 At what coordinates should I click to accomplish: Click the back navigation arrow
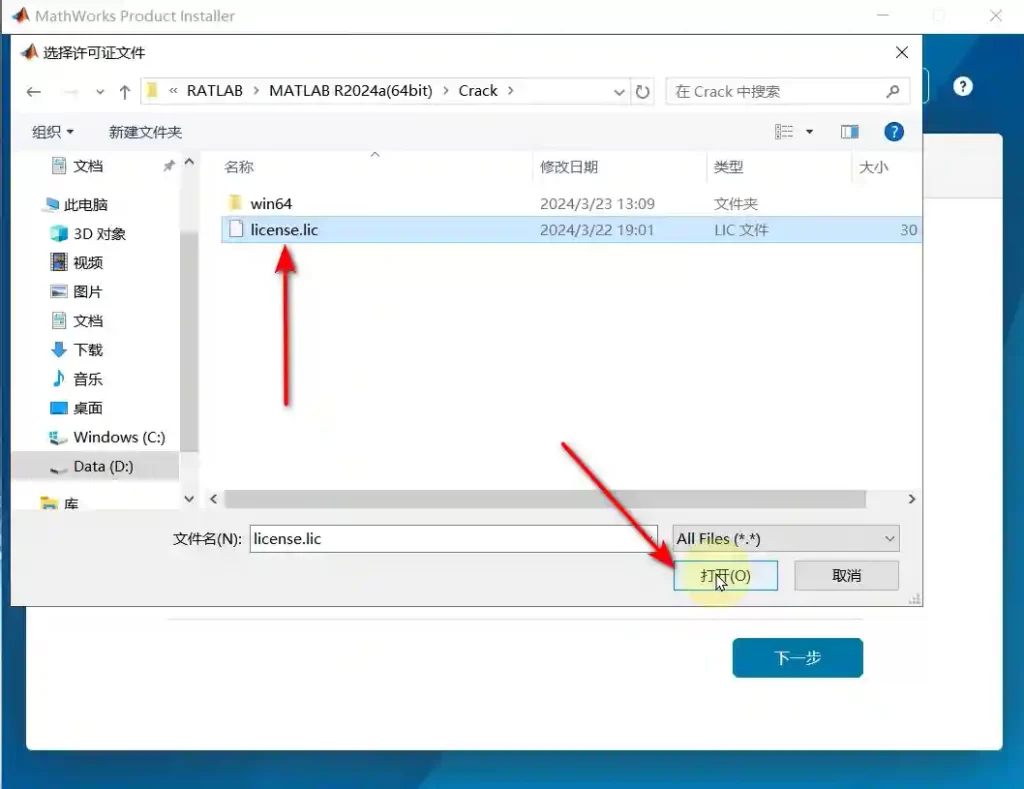[34, 91]
